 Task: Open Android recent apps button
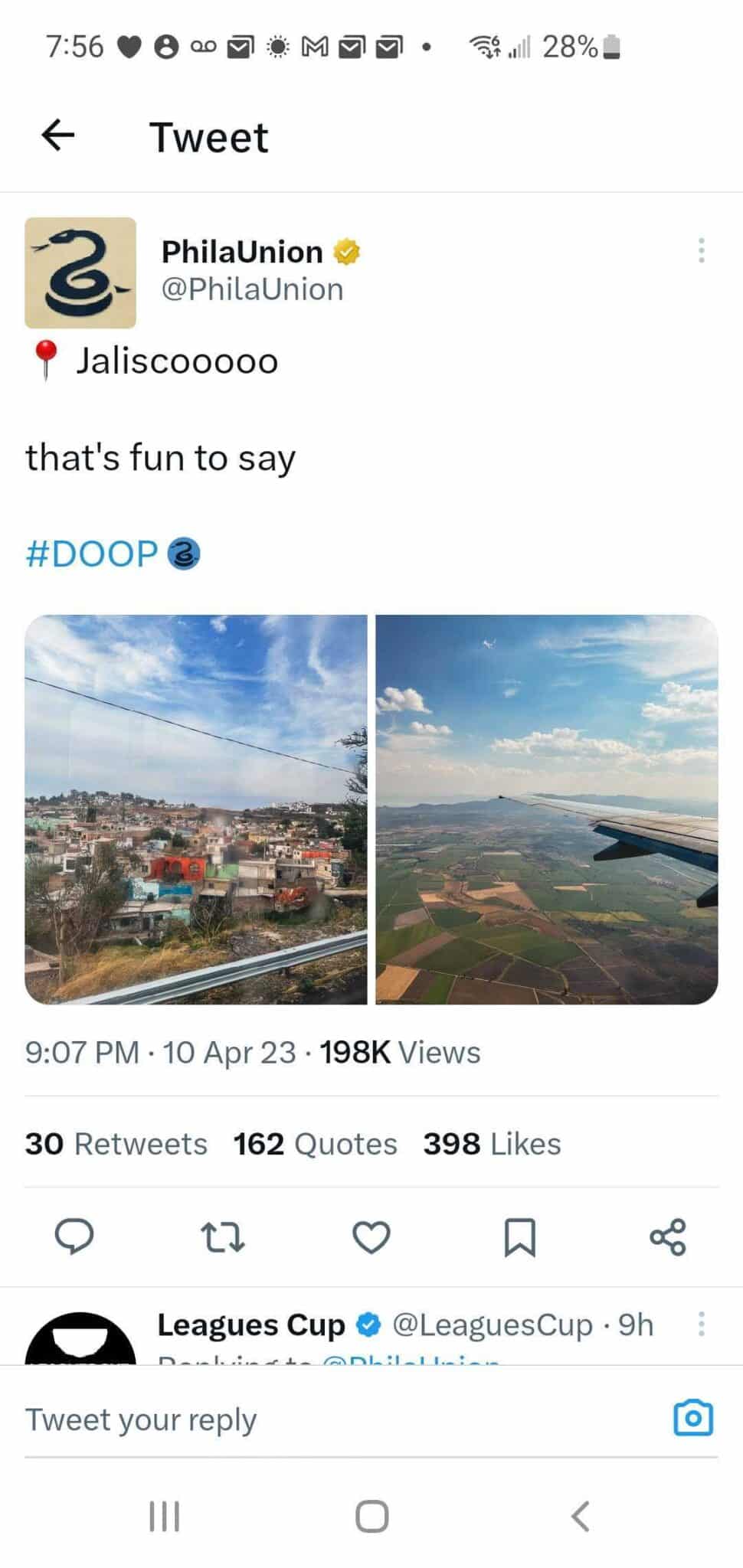point(164,1515)
